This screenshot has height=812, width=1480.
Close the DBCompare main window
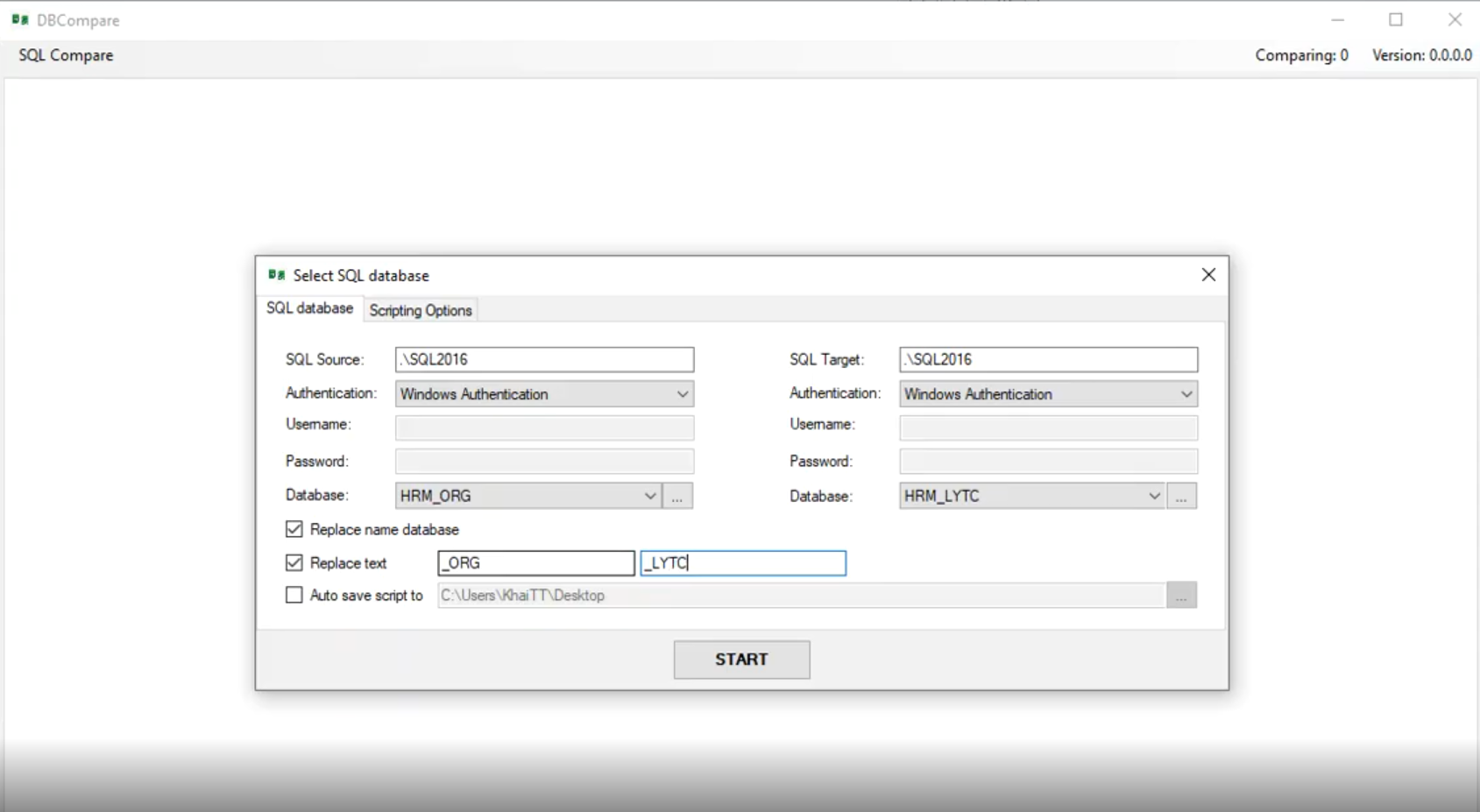click(x=1455, y=19)
